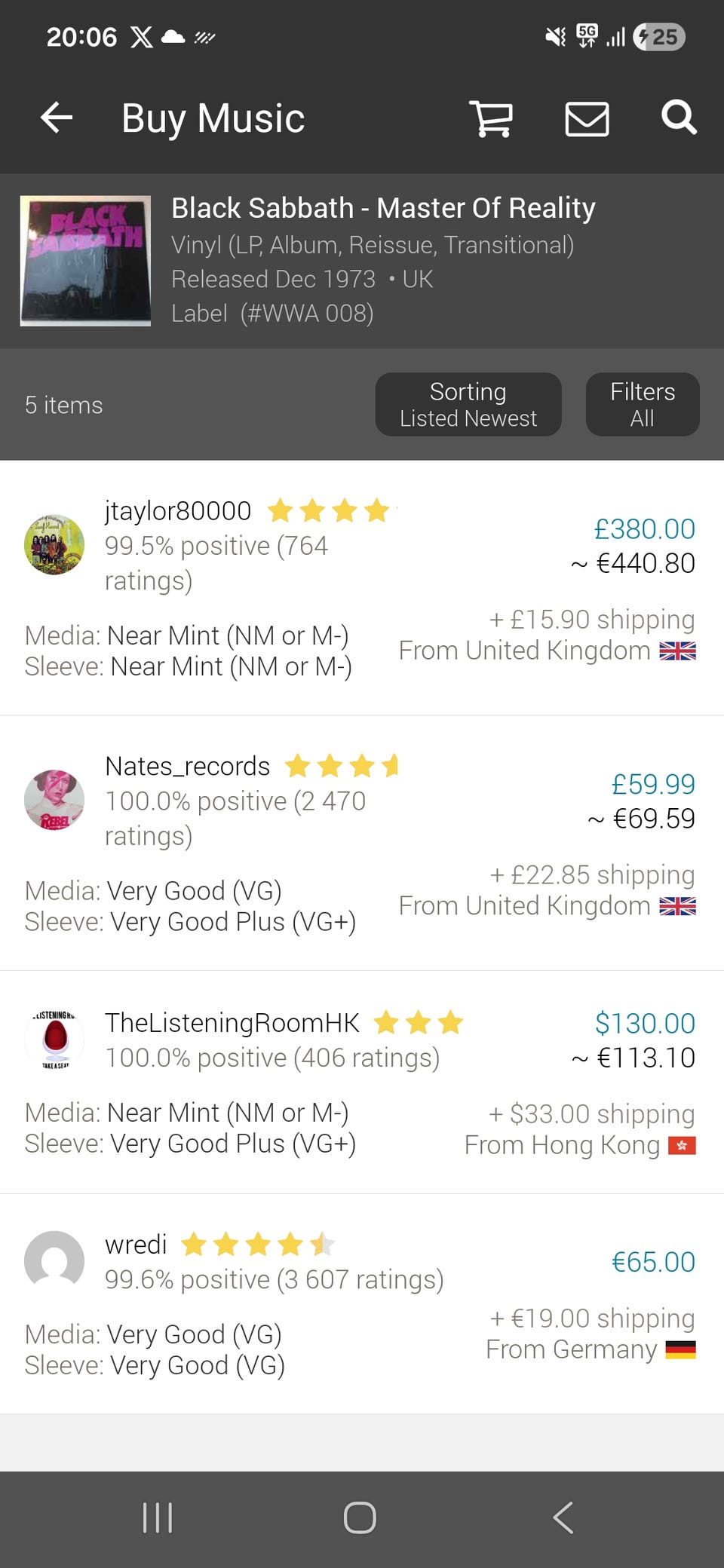
Task: Open the Filters All dropdown
Action: [x=643, y=404]
